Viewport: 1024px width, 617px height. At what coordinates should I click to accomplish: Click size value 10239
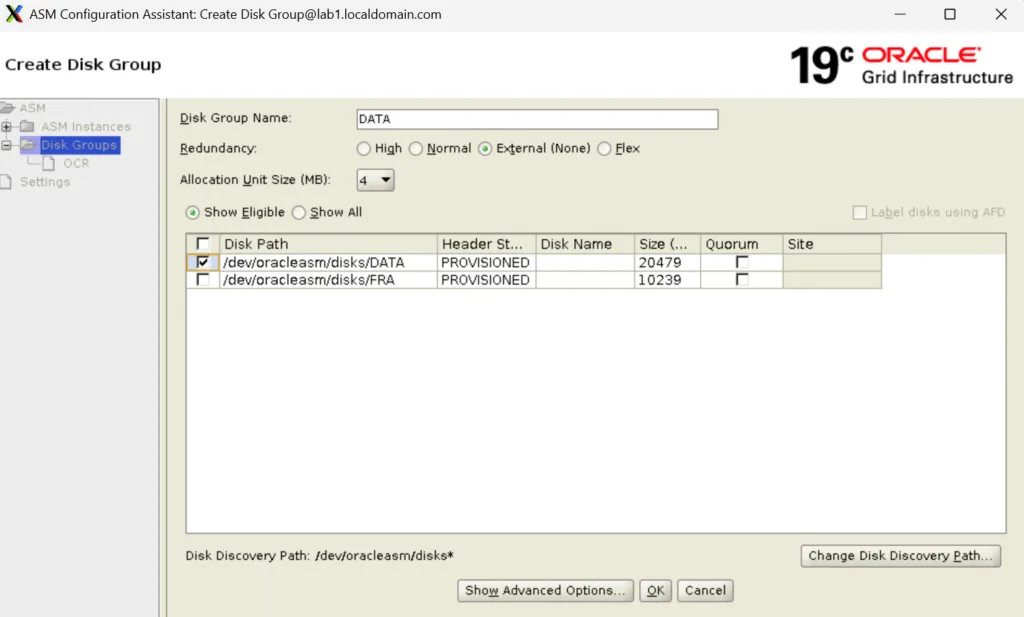pos(667,279)
